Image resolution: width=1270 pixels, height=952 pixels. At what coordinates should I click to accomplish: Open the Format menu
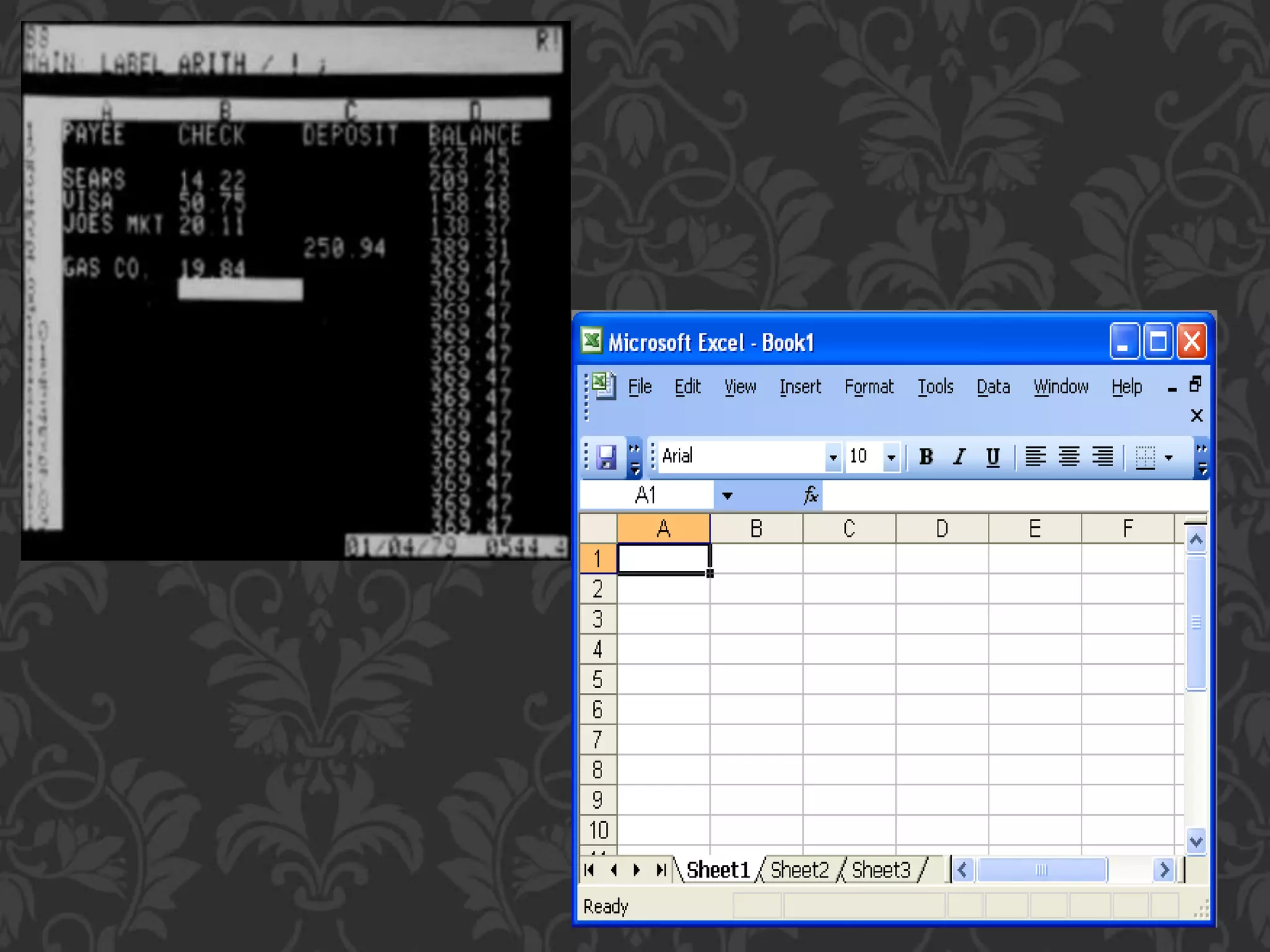pyautogui.click(x=868, y=387)
